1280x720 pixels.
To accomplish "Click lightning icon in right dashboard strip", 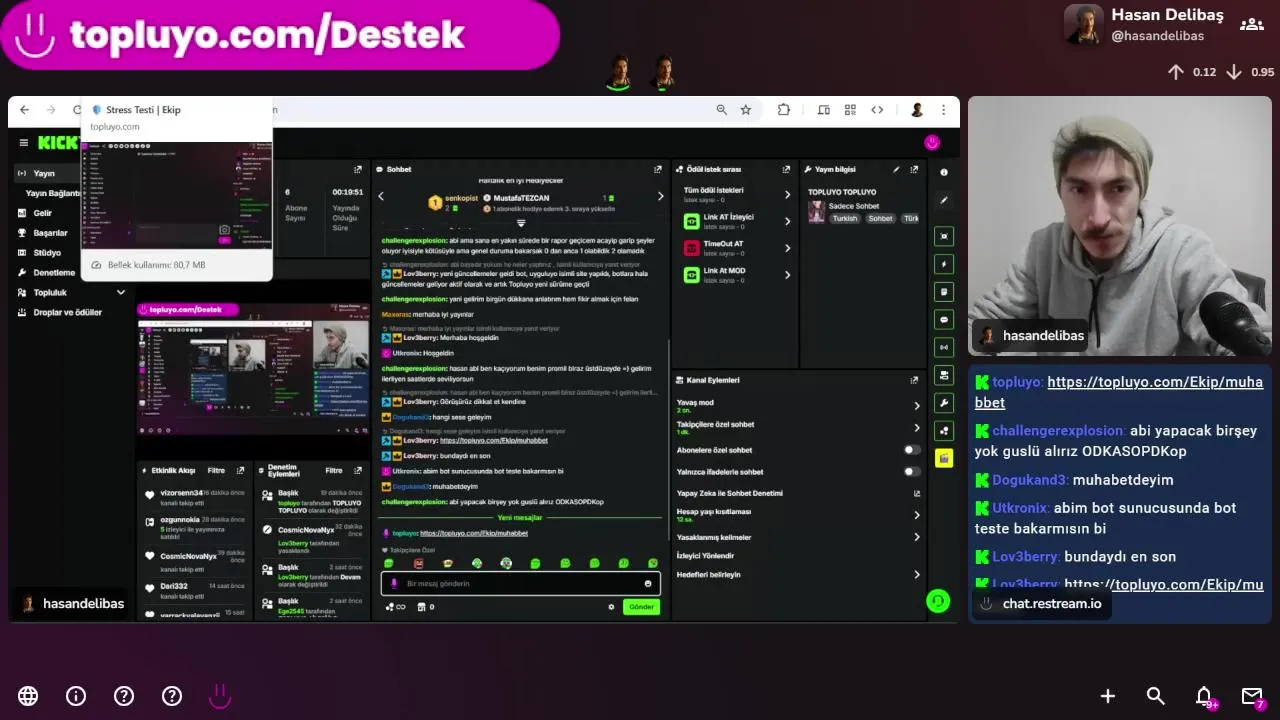I will (944, 264).
